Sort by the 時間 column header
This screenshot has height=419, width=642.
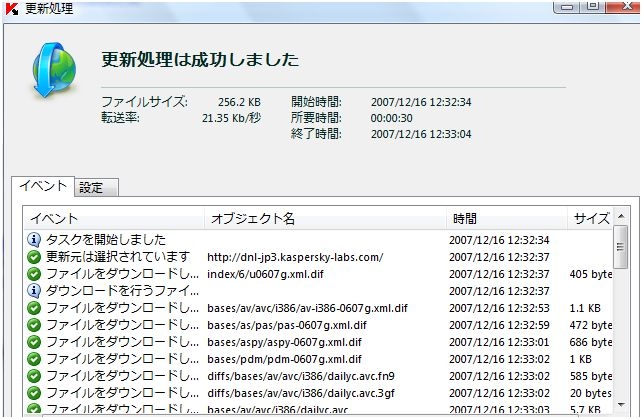tap(507, 218)
